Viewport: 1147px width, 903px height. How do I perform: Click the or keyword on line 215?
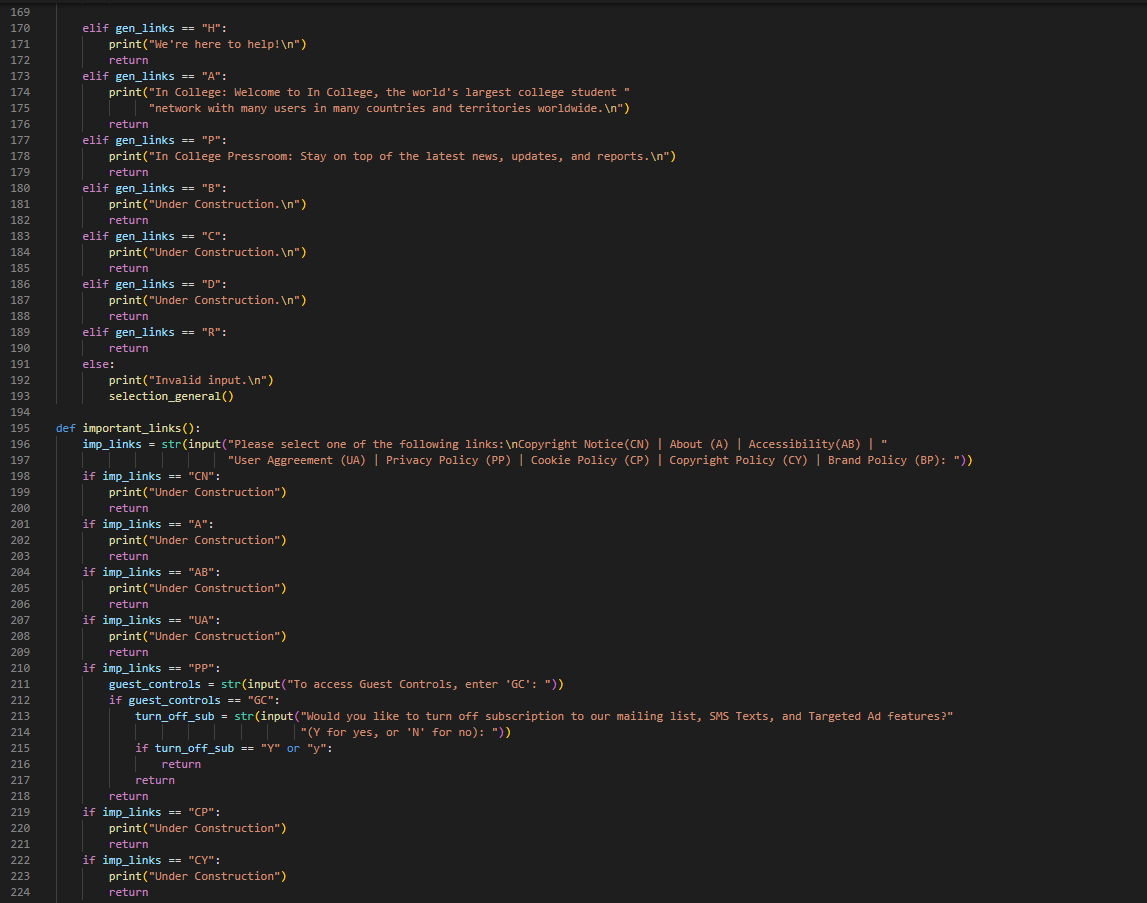(291, 747)
